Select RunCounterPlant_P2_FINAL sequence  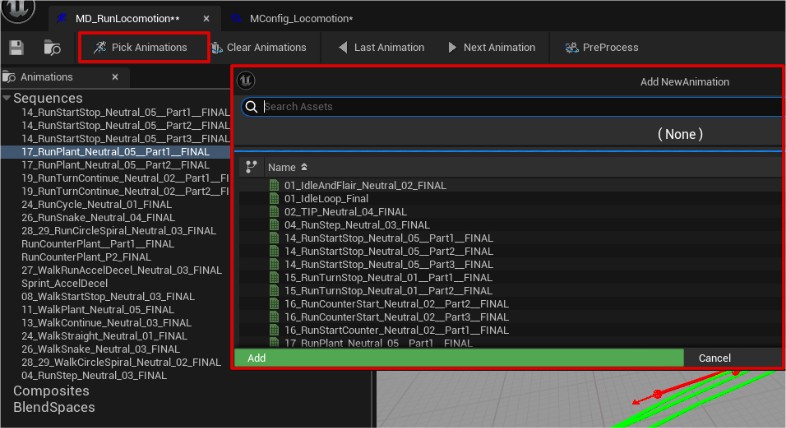point(86,257)
